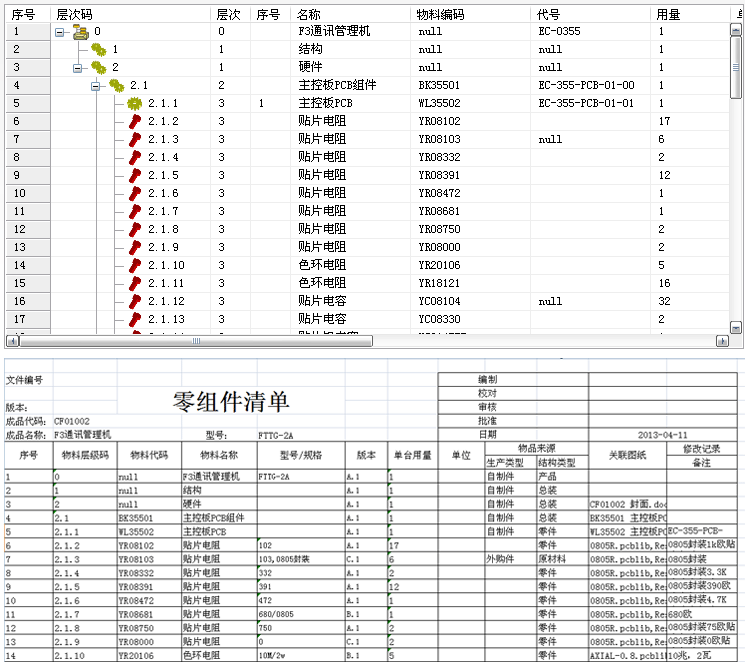Image resolution: width=745 pixels, height=662 pixels.
Task: Pick the red part icon for 2.1.10
Action: coord(134,265)
